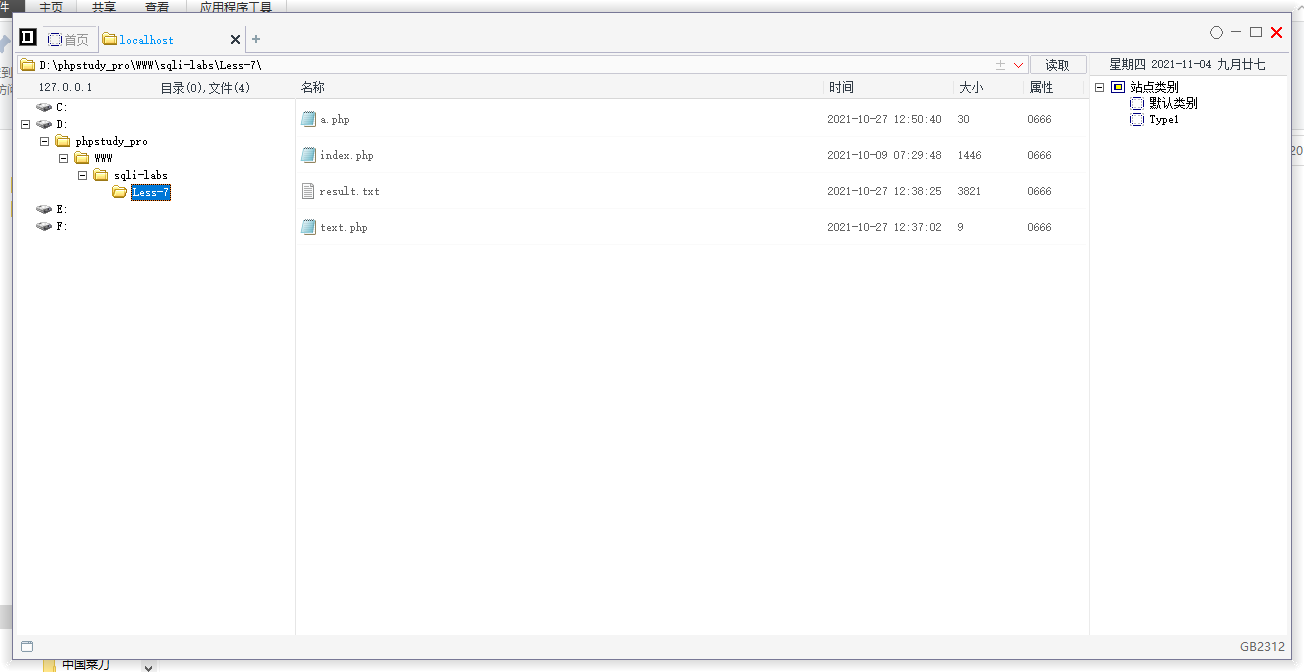Click the sqli-labs folder icon

point(101,175)
